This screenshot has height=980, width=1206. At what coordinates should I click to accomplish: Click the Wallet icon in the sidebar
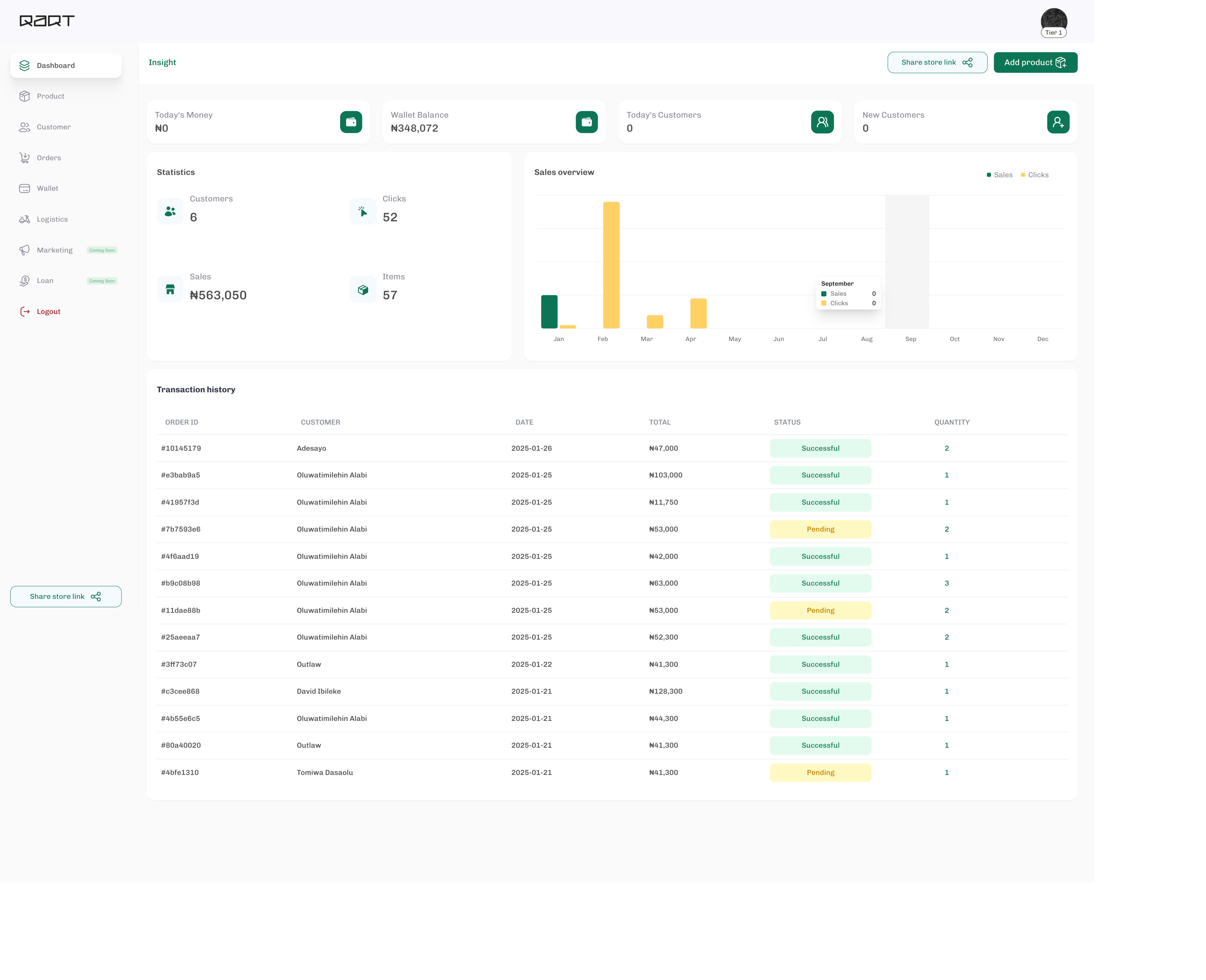[x=25, y=188]
